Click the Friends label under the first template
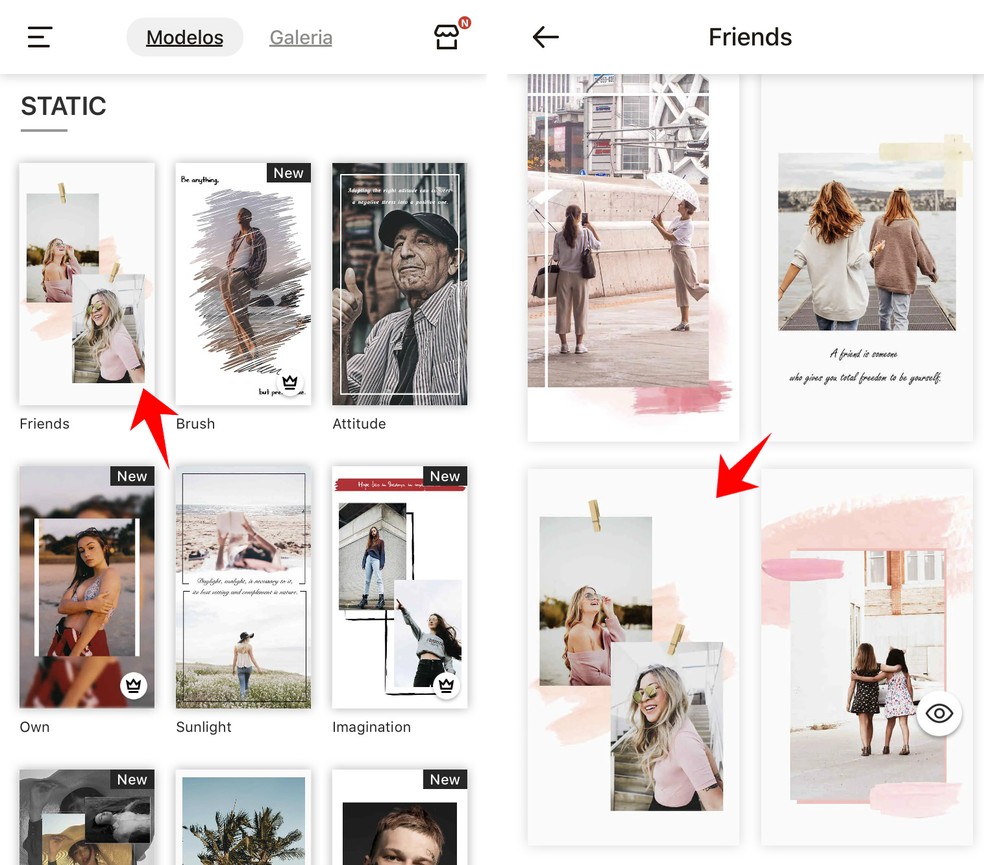This screenshot has width=984, height=865. (x=44, y=423)
